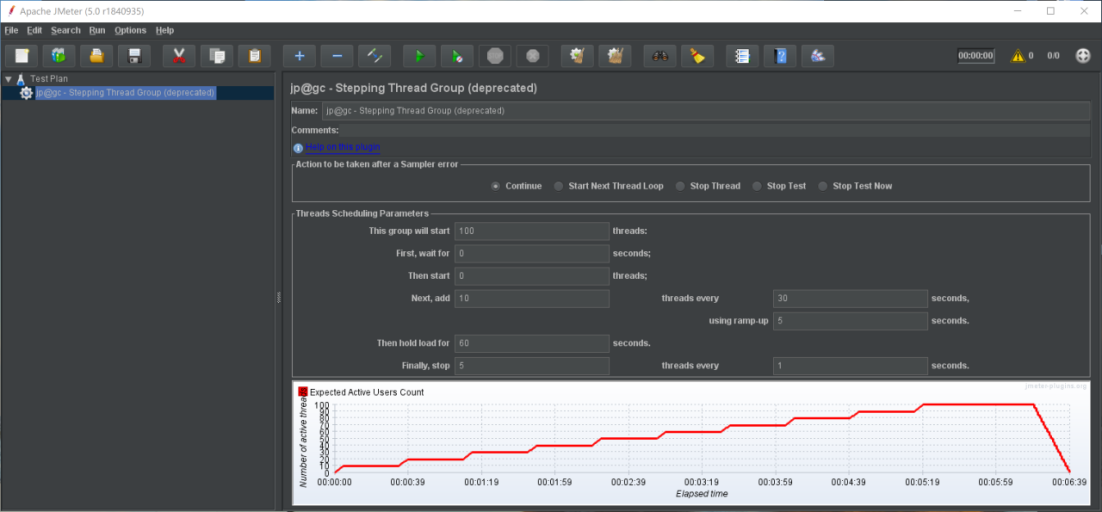Expand all with the plus icon
The width and height of the screenshot is (1102, 512).
click(299, 55)
